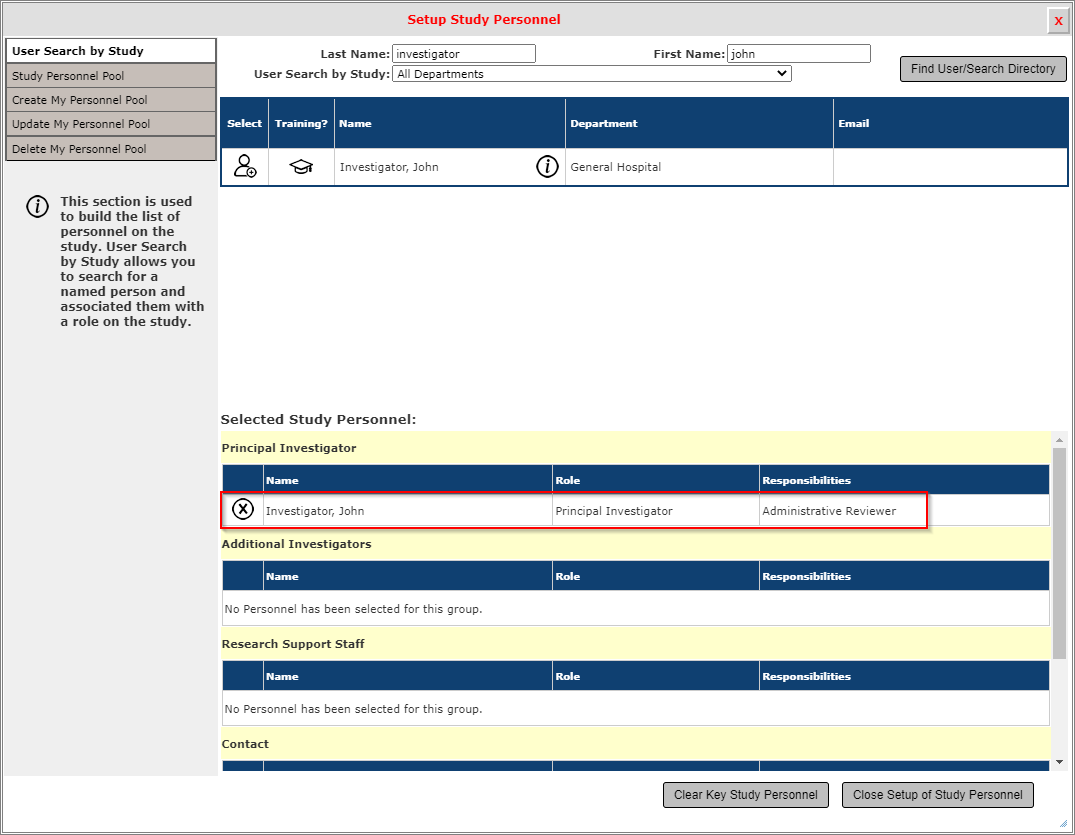Select User Search by Study tab
1075x835 pixels.
(111, 51)
